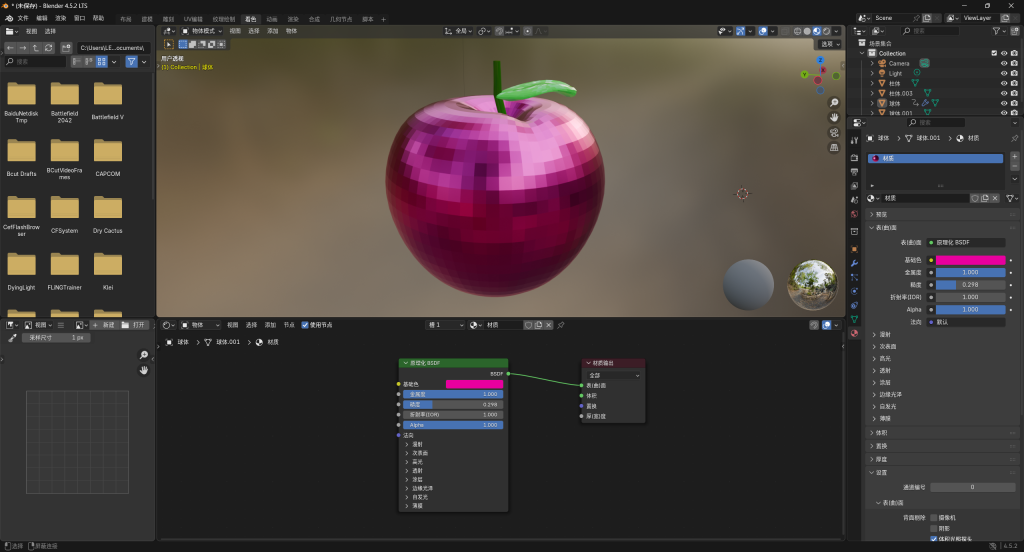Open the Material properties tab icon

pos(854,333)
